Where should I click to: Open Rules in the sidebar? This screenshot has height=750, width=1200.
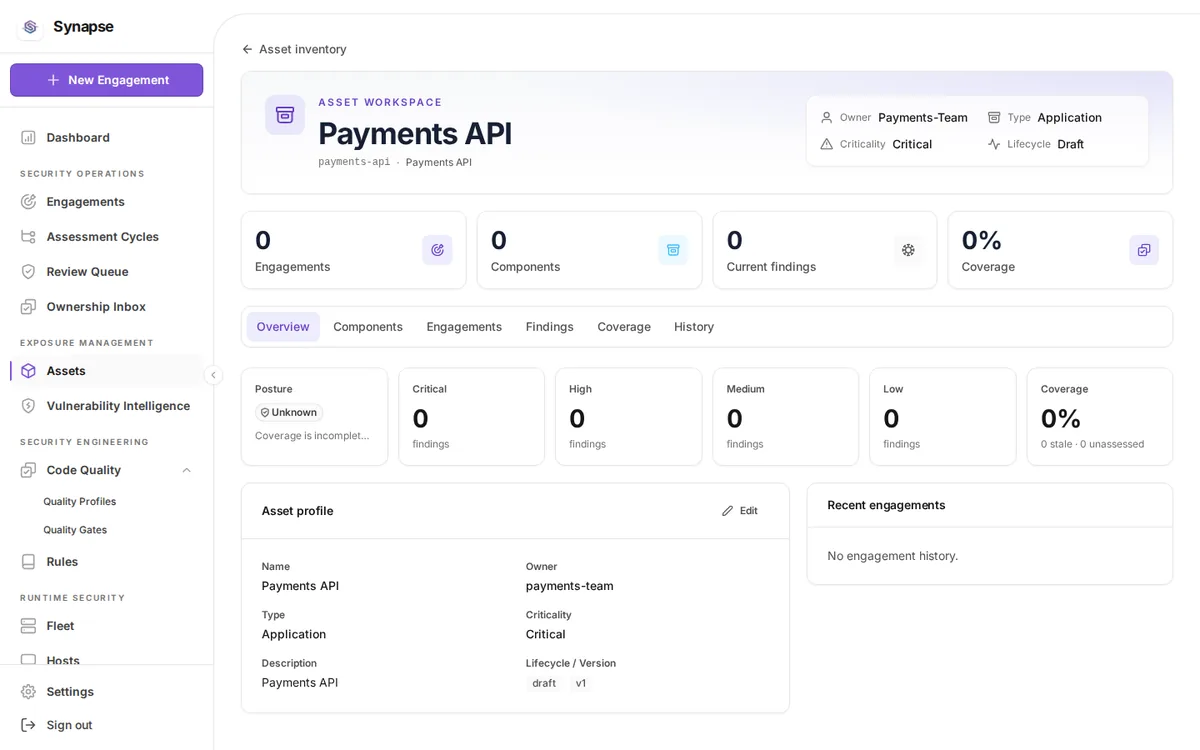[x=106, y=561]
